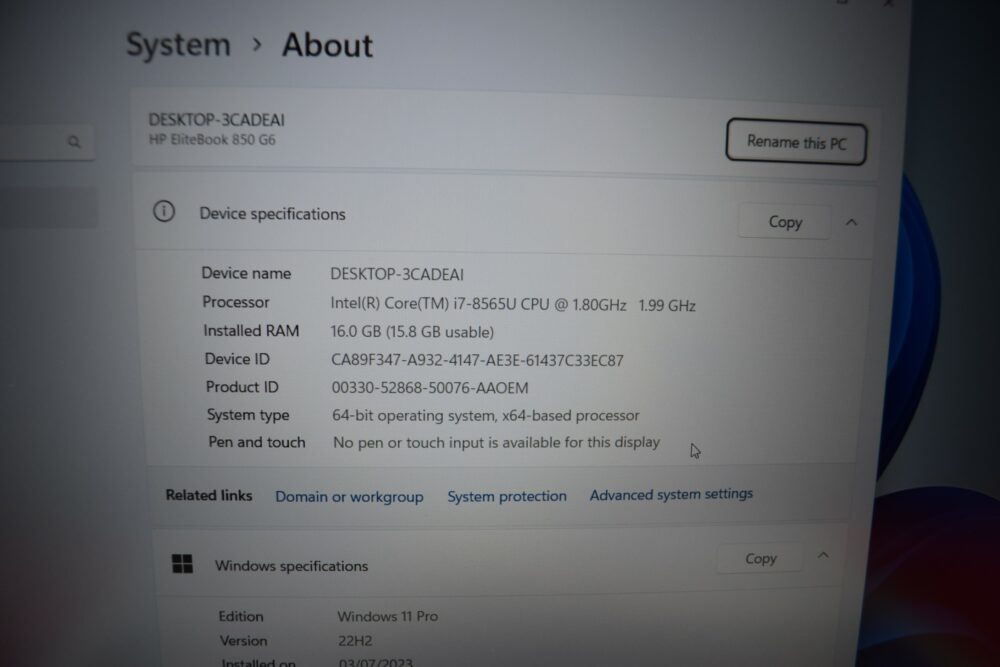Open the Domain or workgroup link
This screenshot has width=1000, height=667.
(x=349, y=497)
